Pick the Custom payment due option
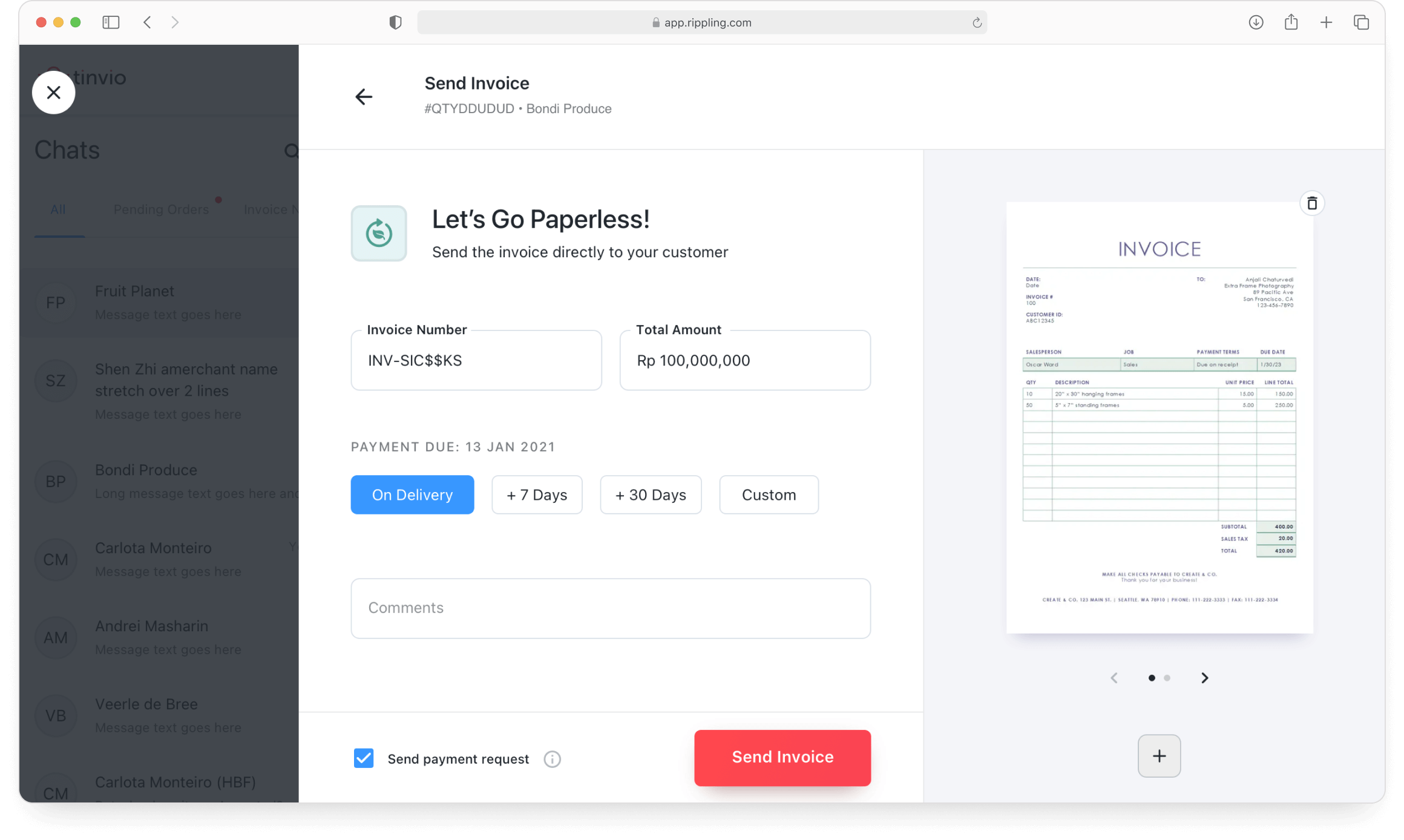This screenshot has height=840, width=1404. point(769,494)
